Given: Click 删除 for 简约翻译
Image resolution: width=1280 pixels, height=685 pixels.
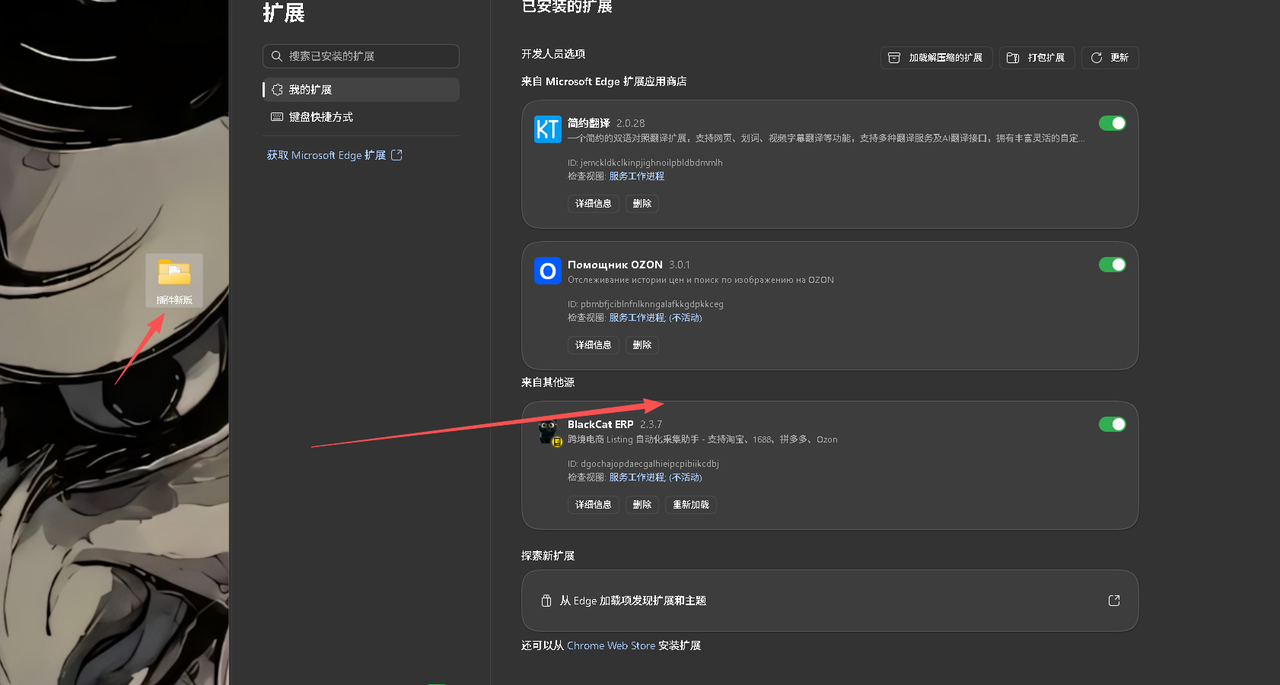Looking at the screenshot, I should coord(642,204).
